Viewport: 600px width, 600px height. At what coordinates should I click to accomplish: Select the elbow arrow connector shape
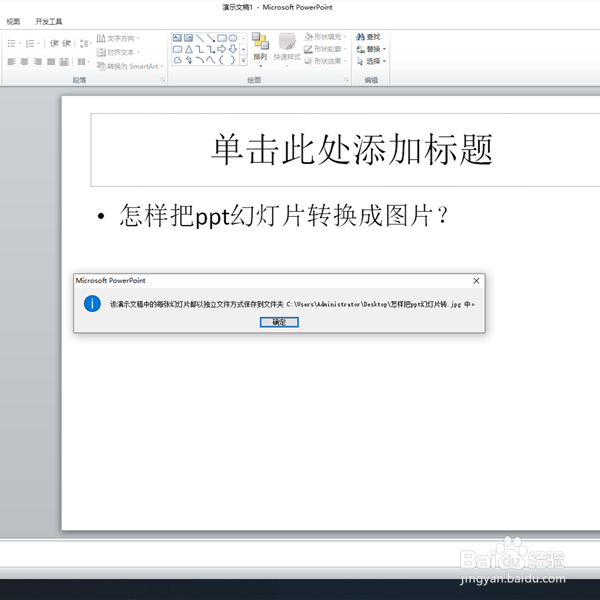tap(210, 49)
